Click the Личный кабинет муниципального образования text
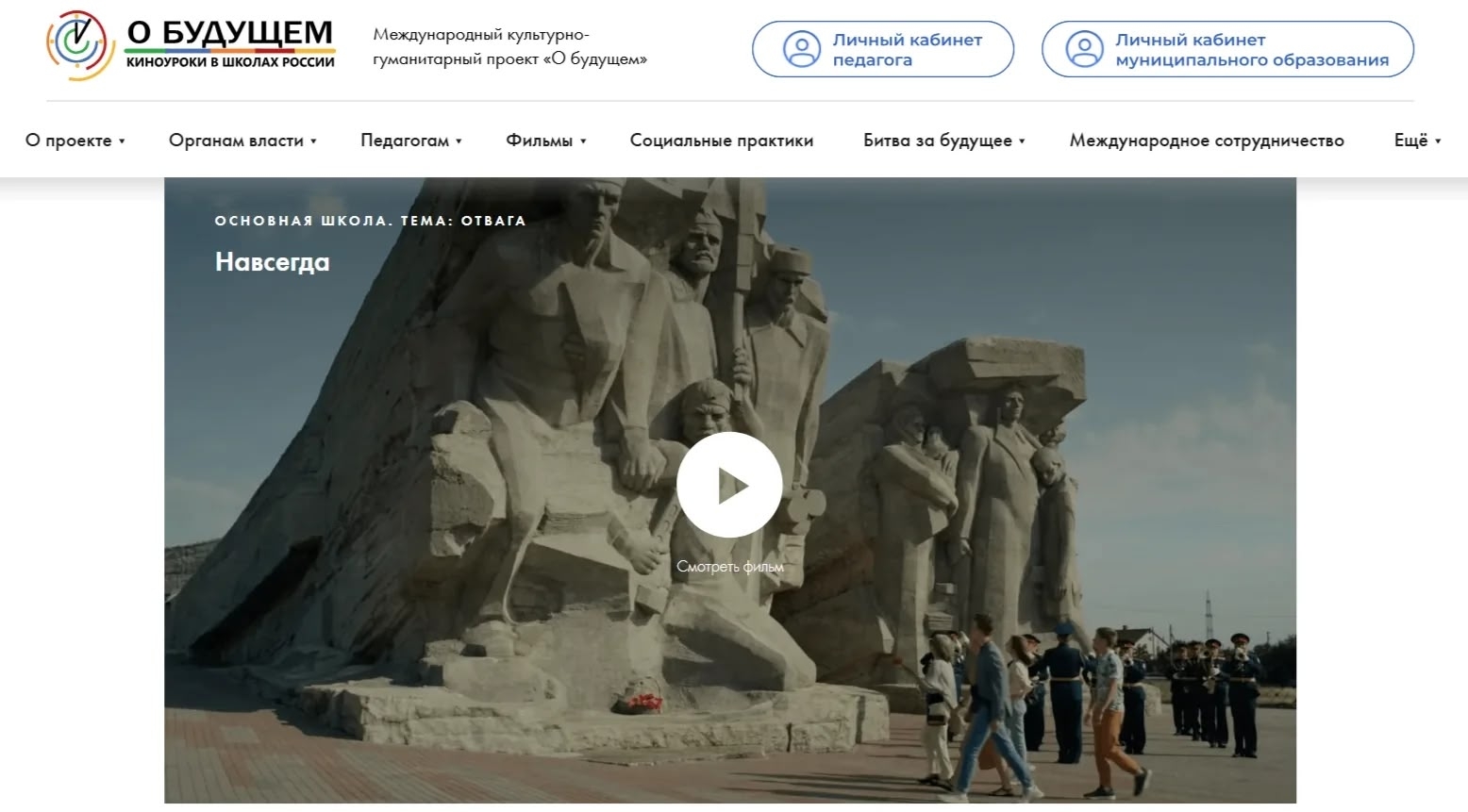The width and height of the screenshot is (1468, 812). [x=1251, y=49]
